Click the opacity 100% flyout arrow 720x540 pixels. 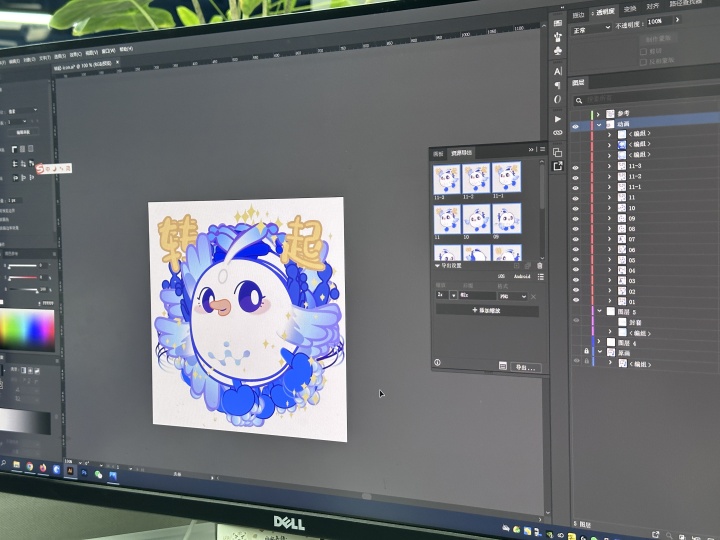tap(677, 20)
